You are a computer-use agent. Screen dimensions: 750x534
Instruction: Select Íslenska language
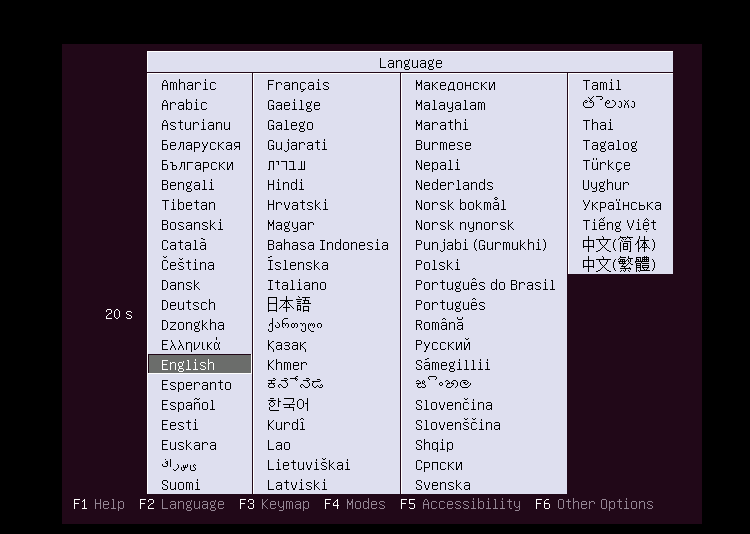(298, 265)
